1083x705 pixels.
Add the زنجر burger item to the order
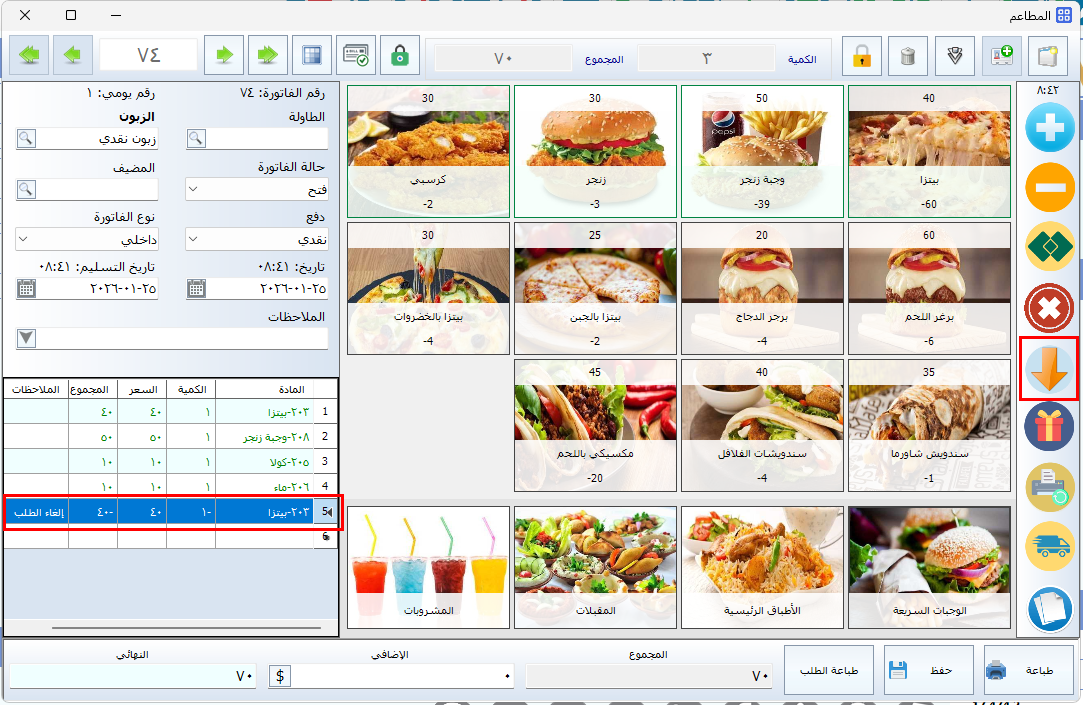595,150
